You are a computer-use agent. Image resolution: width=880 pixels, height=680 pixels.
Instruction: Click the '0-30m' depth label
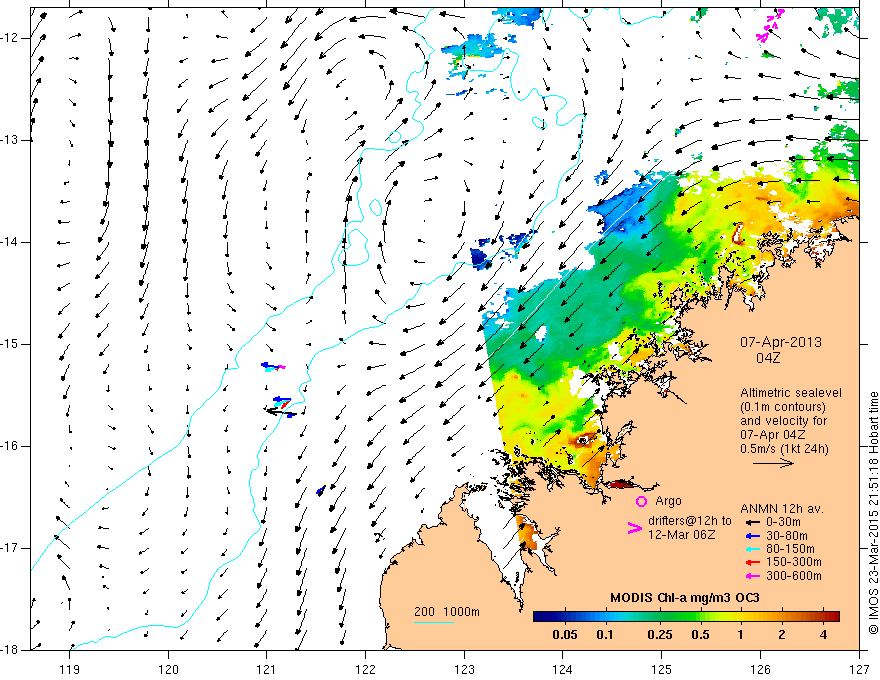(783, 522)
